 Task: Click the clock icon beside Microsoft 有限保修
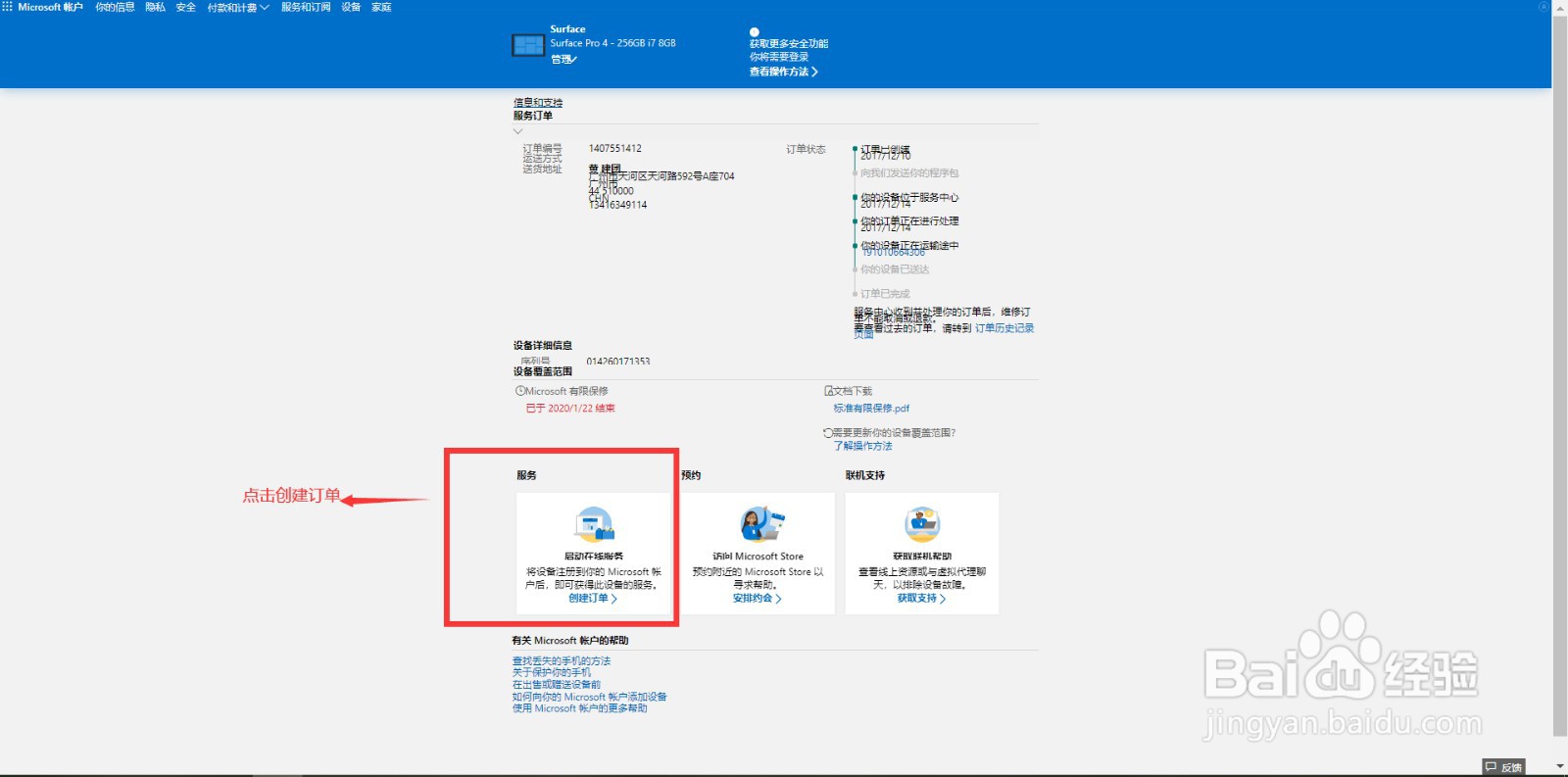520,391
